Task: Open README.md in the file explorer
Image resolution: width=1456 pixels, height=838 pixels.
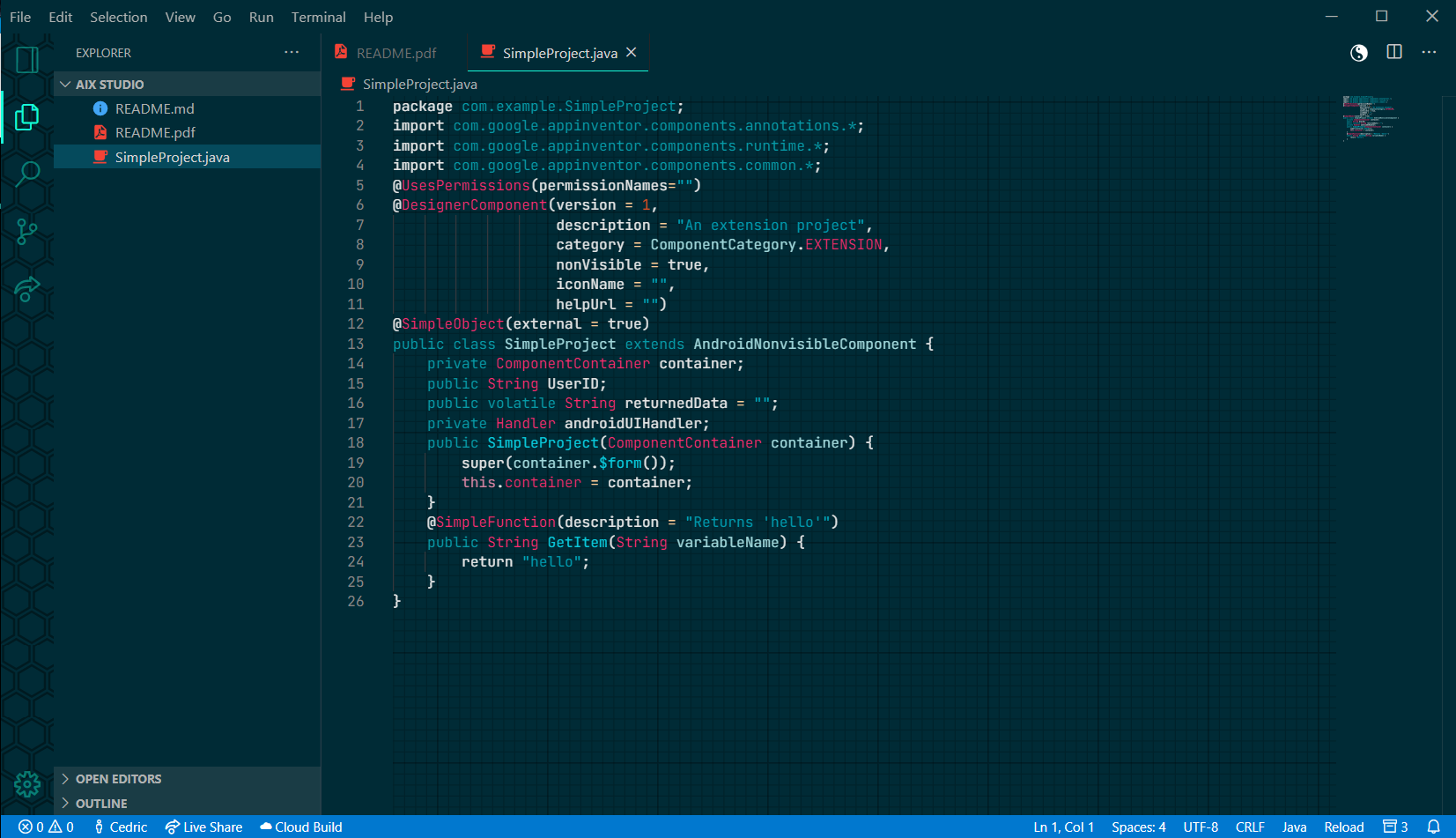Action: point(154,108)
